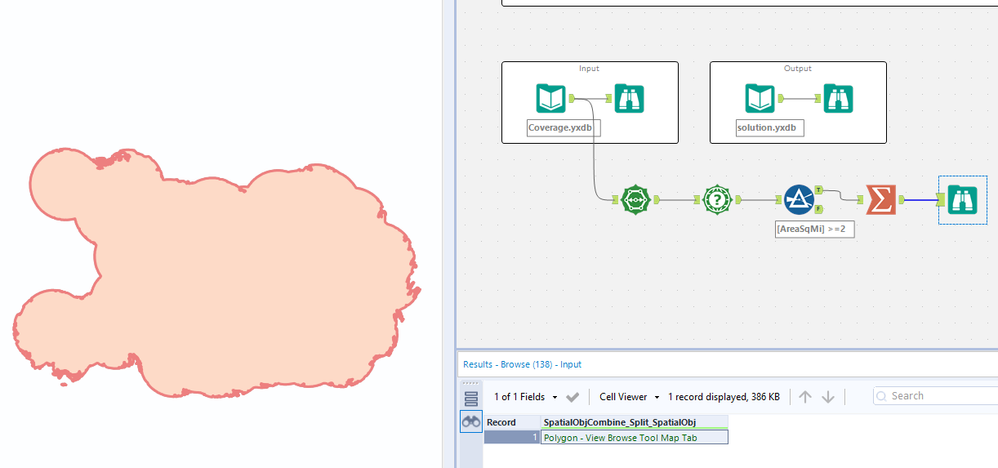Click the 'Results - Browse (138) - Input' title
The width and height of the screenshot is (998, 468).
pyautogui.click(x=522, y=365)
